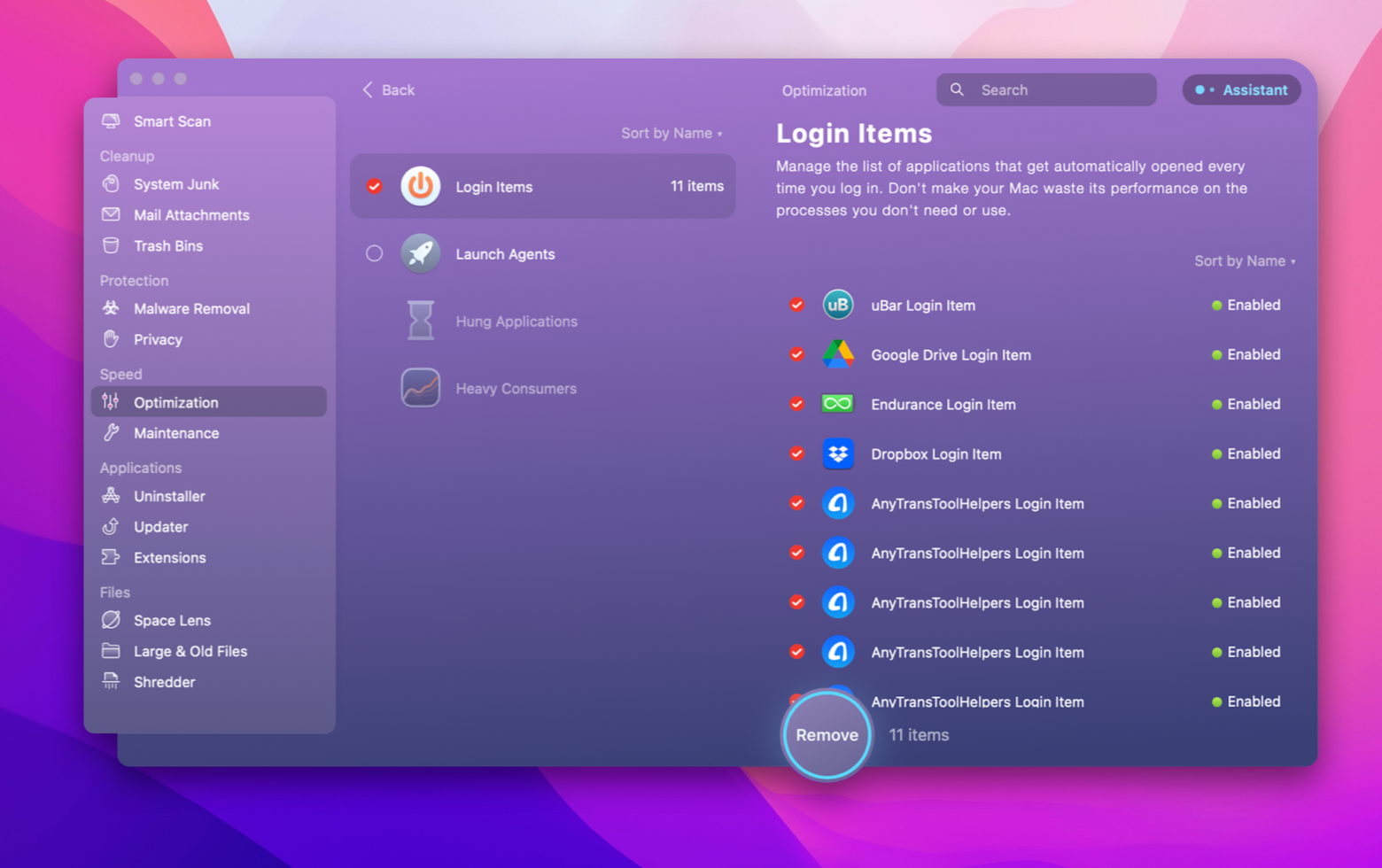This screenshot has width=1382, height=868.
Task: Open Smart Scan section
Action: (209, 121)
